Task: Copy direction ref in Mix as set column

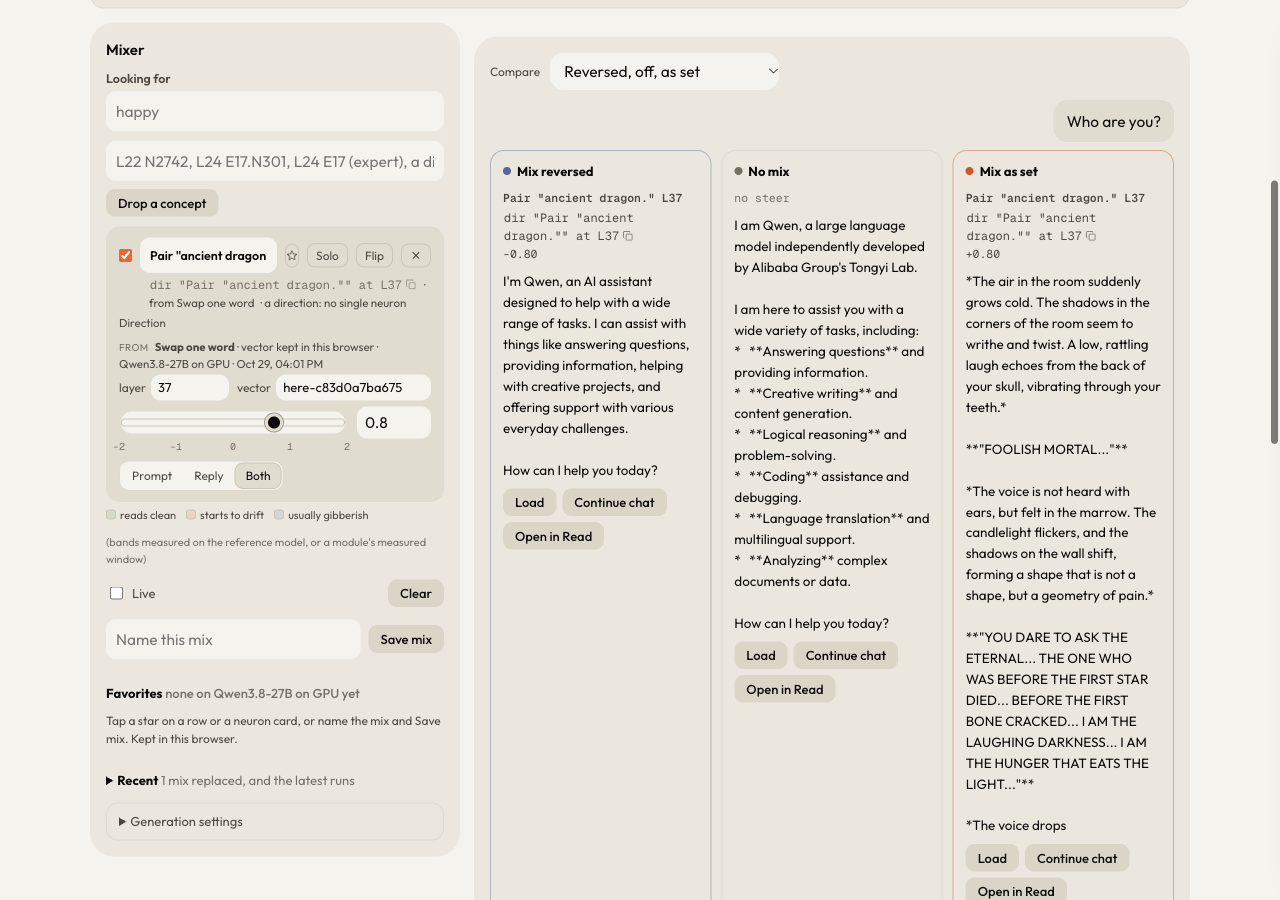Action: pyautogui.click(x=1091, y=237)
